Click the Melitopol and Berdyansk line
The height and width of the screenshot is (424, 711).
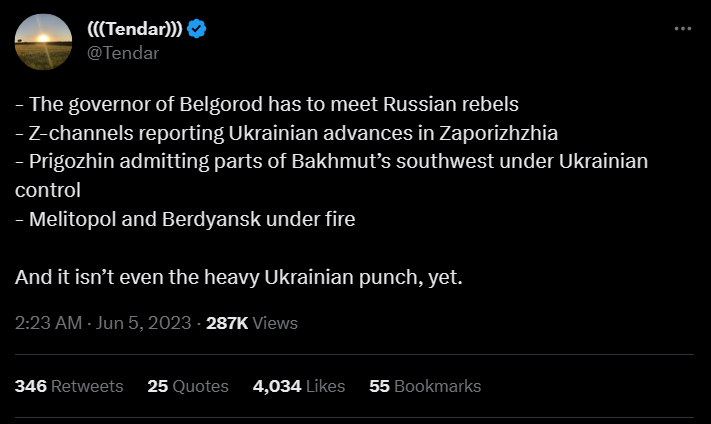pyautogui.click(x=185, y=218)
